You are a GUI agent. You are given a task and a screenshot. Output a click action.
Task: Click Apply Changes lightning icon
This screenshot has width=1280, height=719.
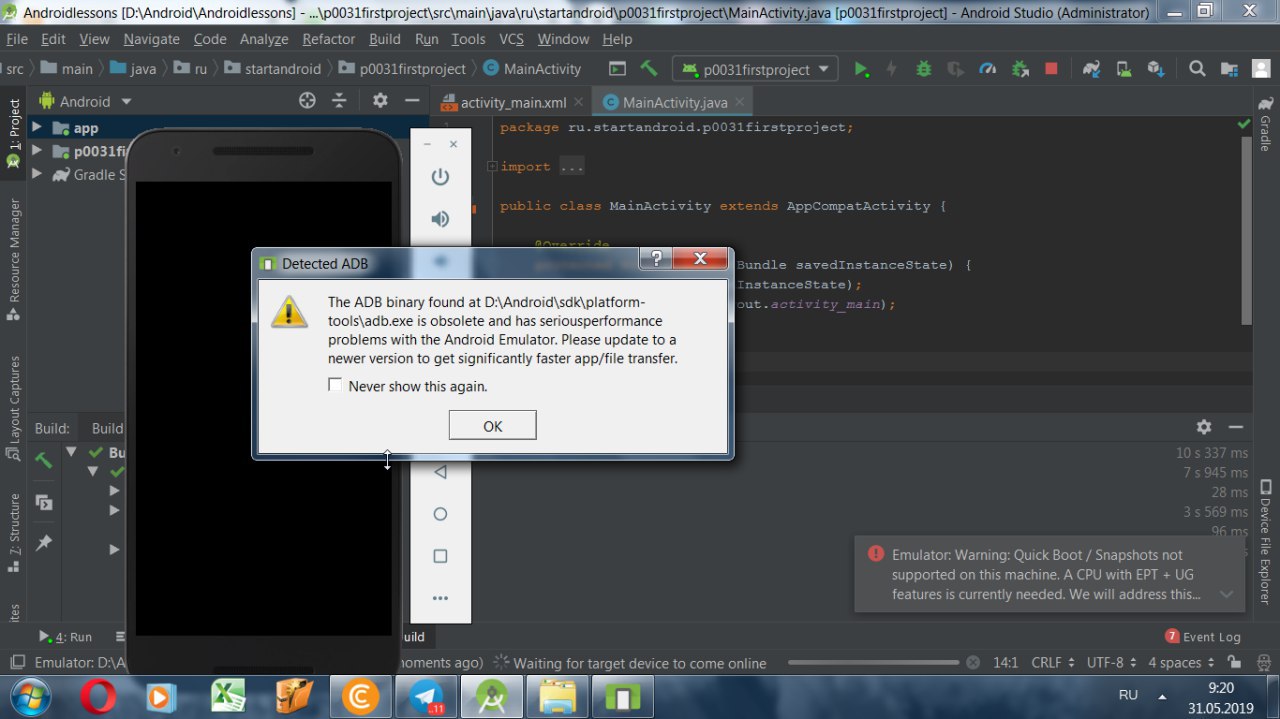click(x=892, y=69)
